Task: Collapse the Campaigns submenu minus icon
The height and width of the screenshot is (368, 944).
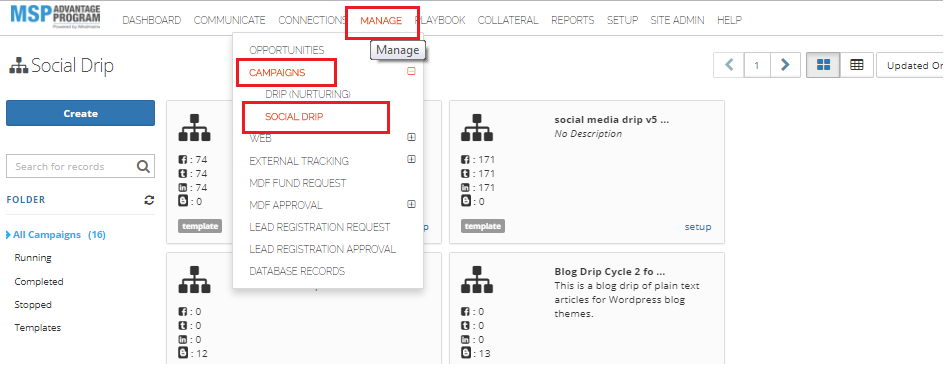Action: 411,71
